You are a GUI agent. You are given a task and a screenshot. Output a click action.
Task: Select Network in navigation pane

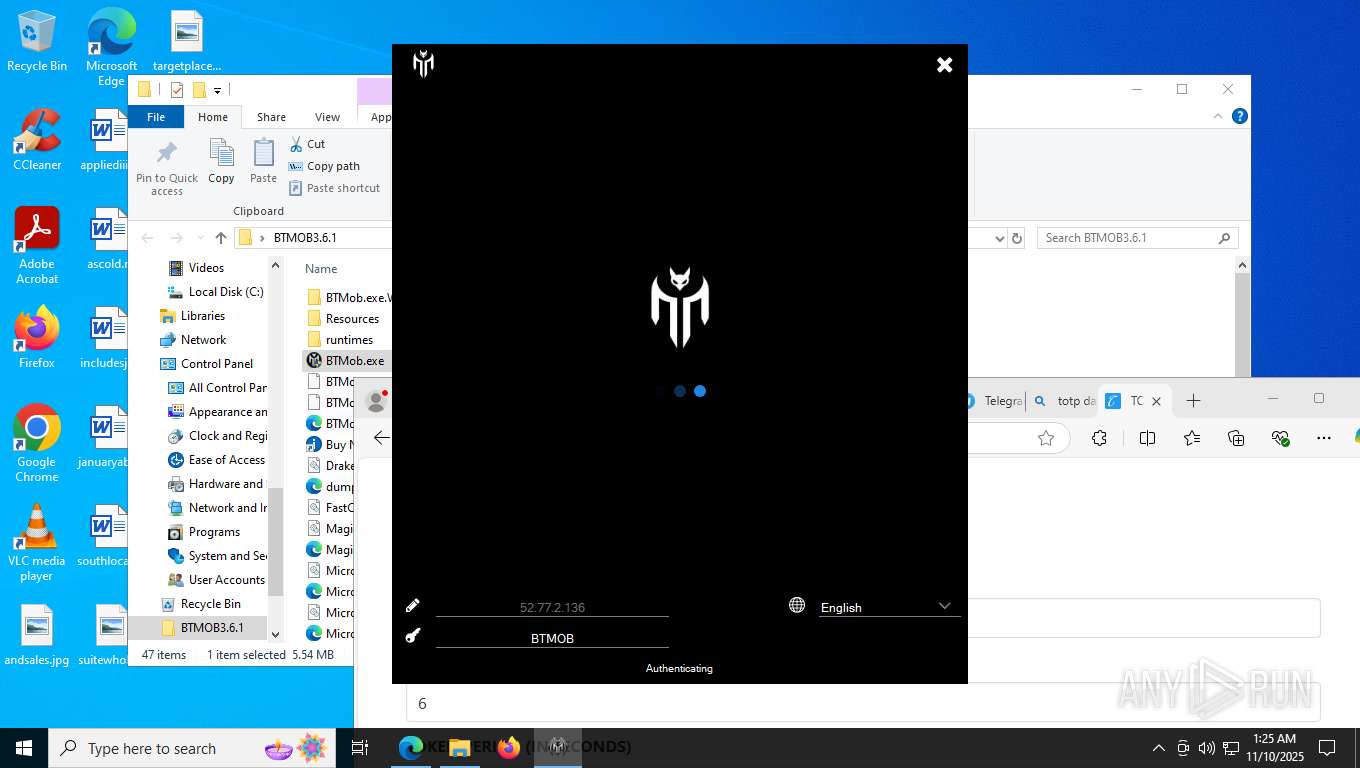(193, 340)
